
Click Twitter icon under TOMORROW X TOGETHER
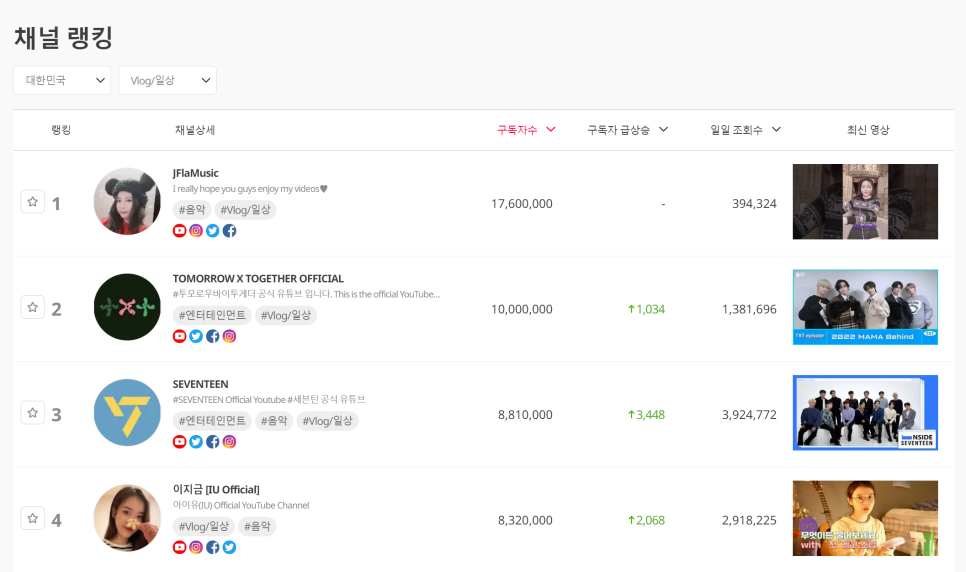(196, 337)
